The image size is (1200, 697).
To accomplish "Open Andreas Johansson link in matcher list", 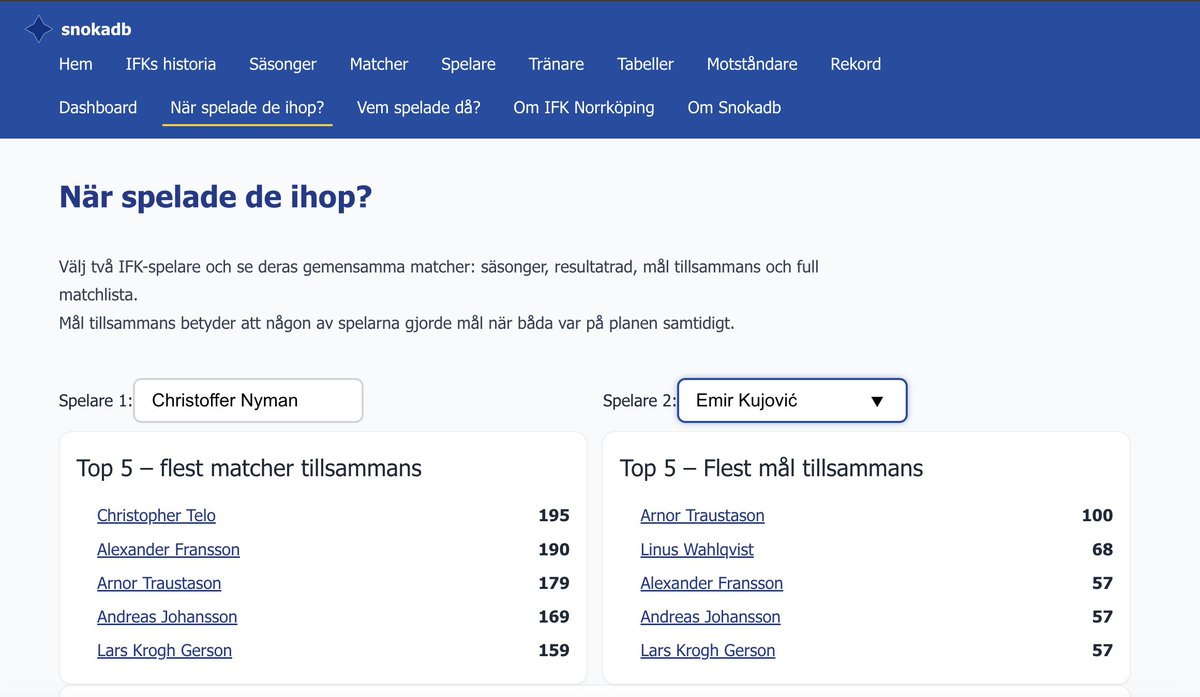I will click(167, 617).
